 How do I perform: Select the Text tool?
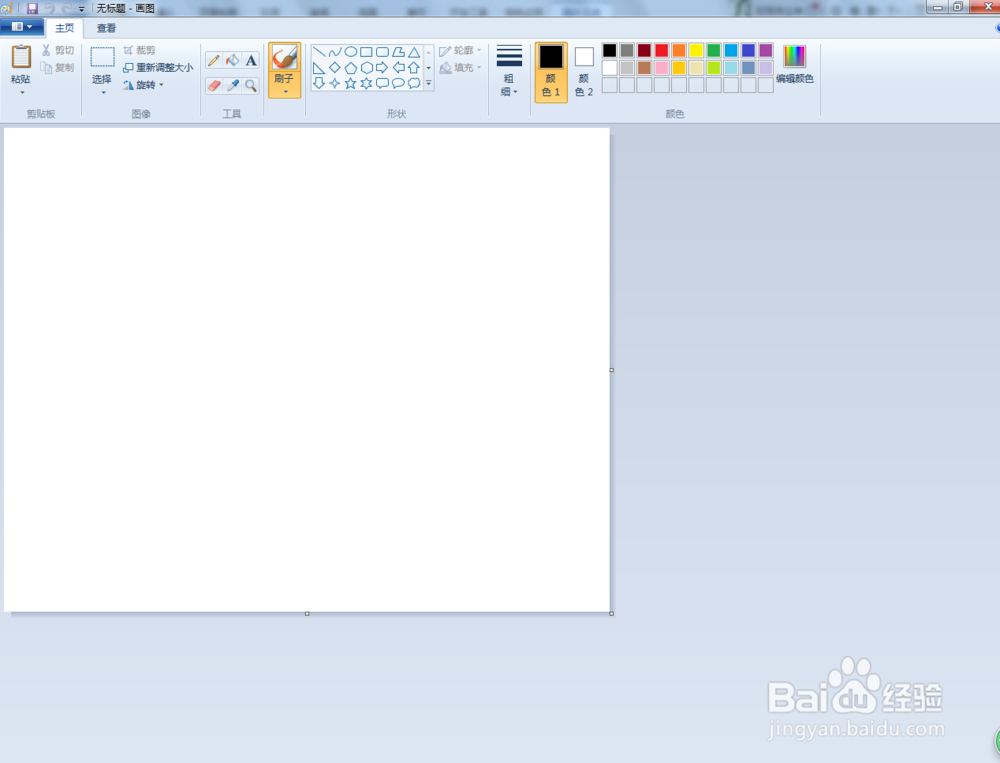(251, 61)
